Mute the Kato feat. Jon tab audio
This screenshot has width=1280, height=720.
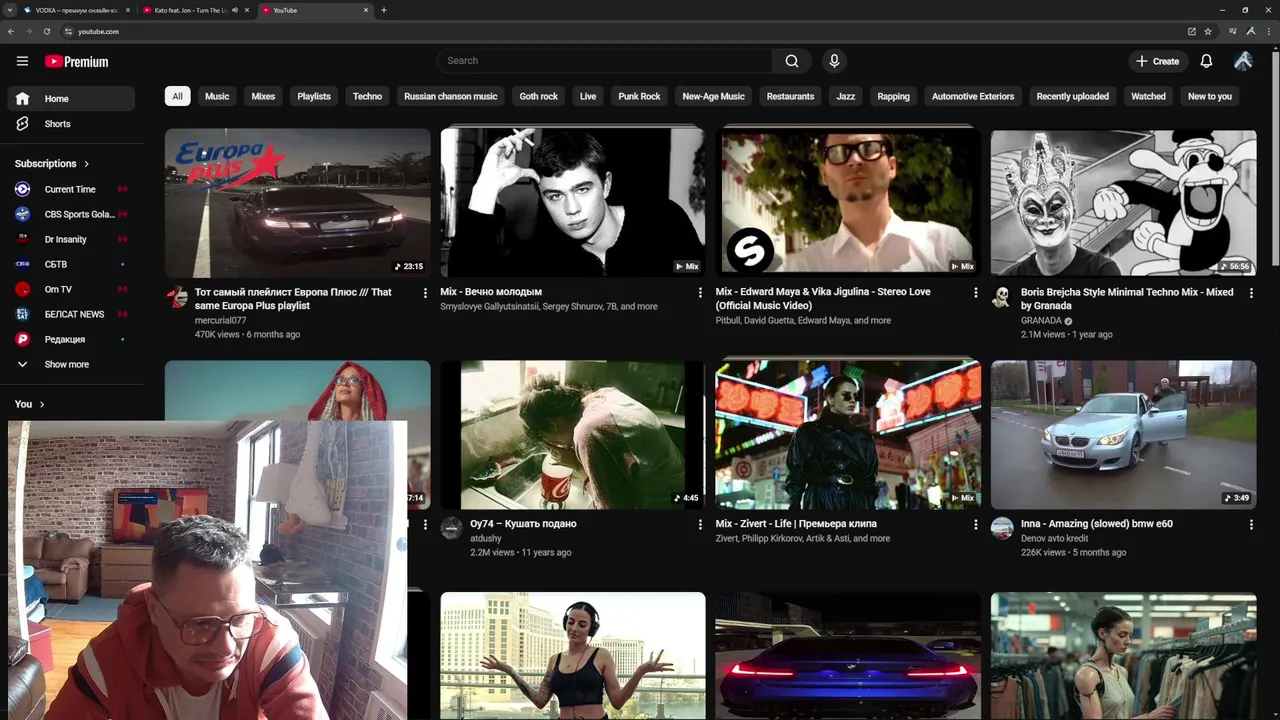(x=234, y=10)
